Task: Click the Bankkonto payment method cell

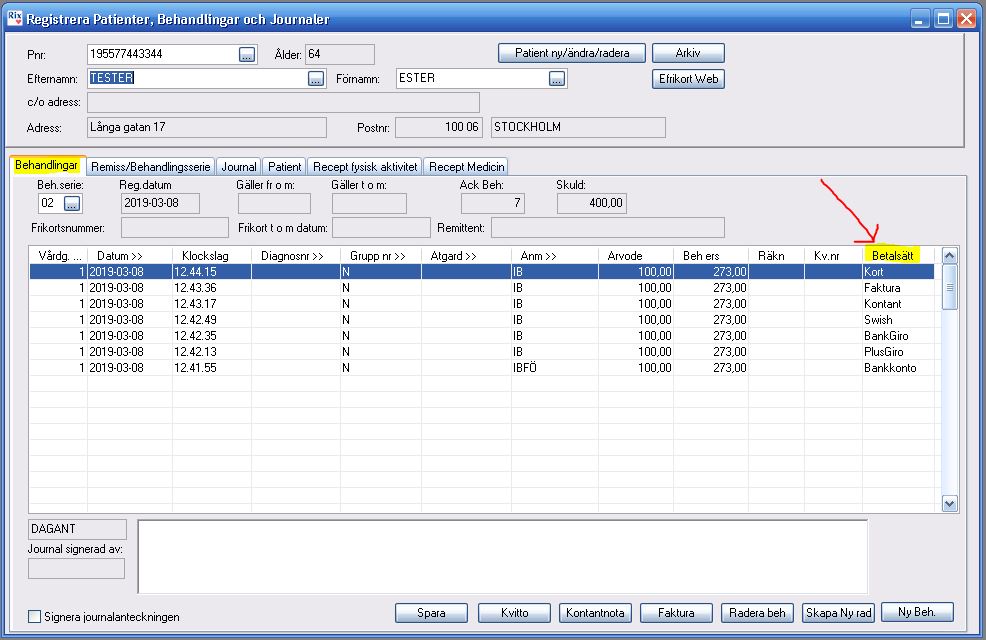Action: point(898,368)
